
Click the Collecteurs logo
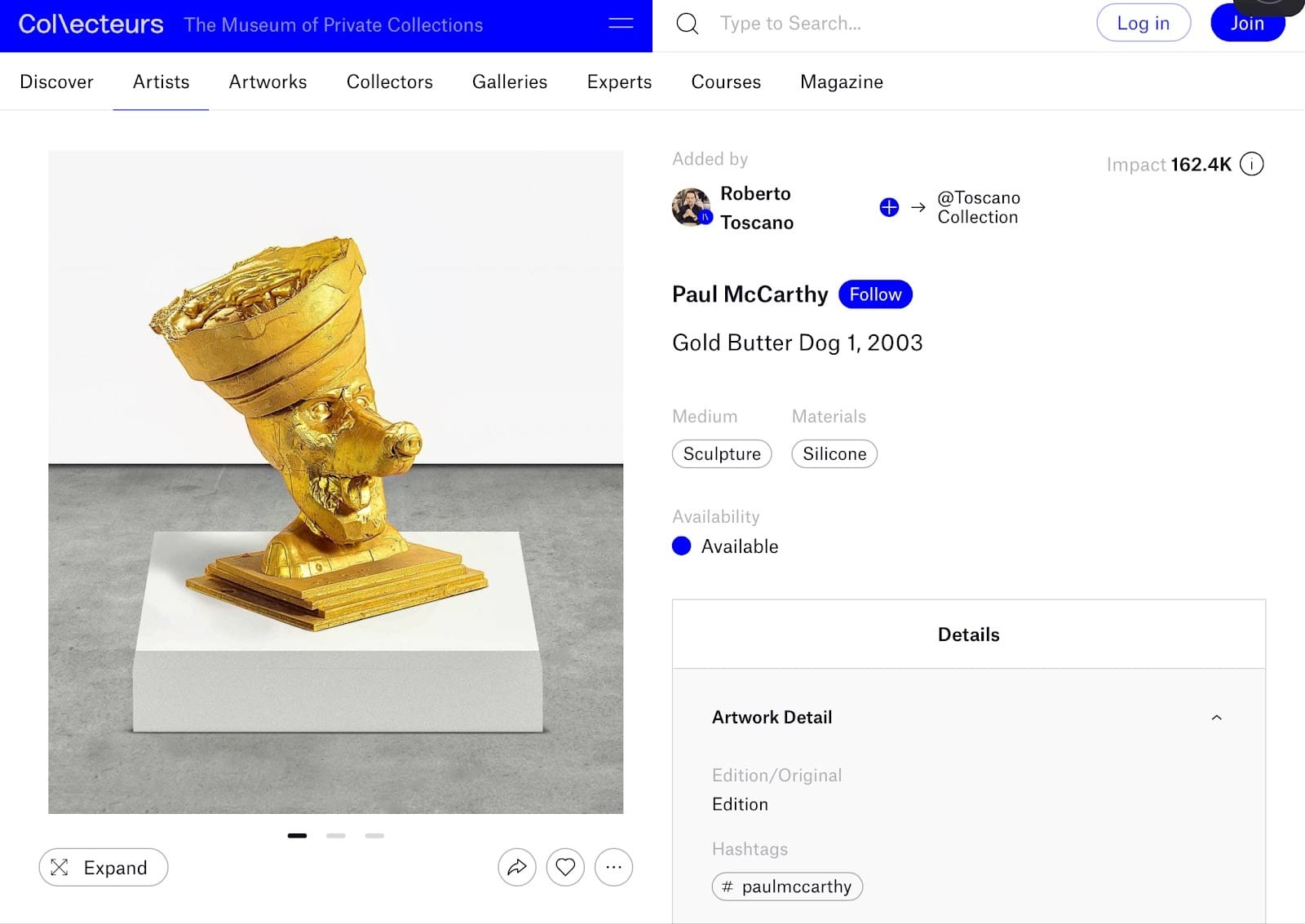point(91,24)
